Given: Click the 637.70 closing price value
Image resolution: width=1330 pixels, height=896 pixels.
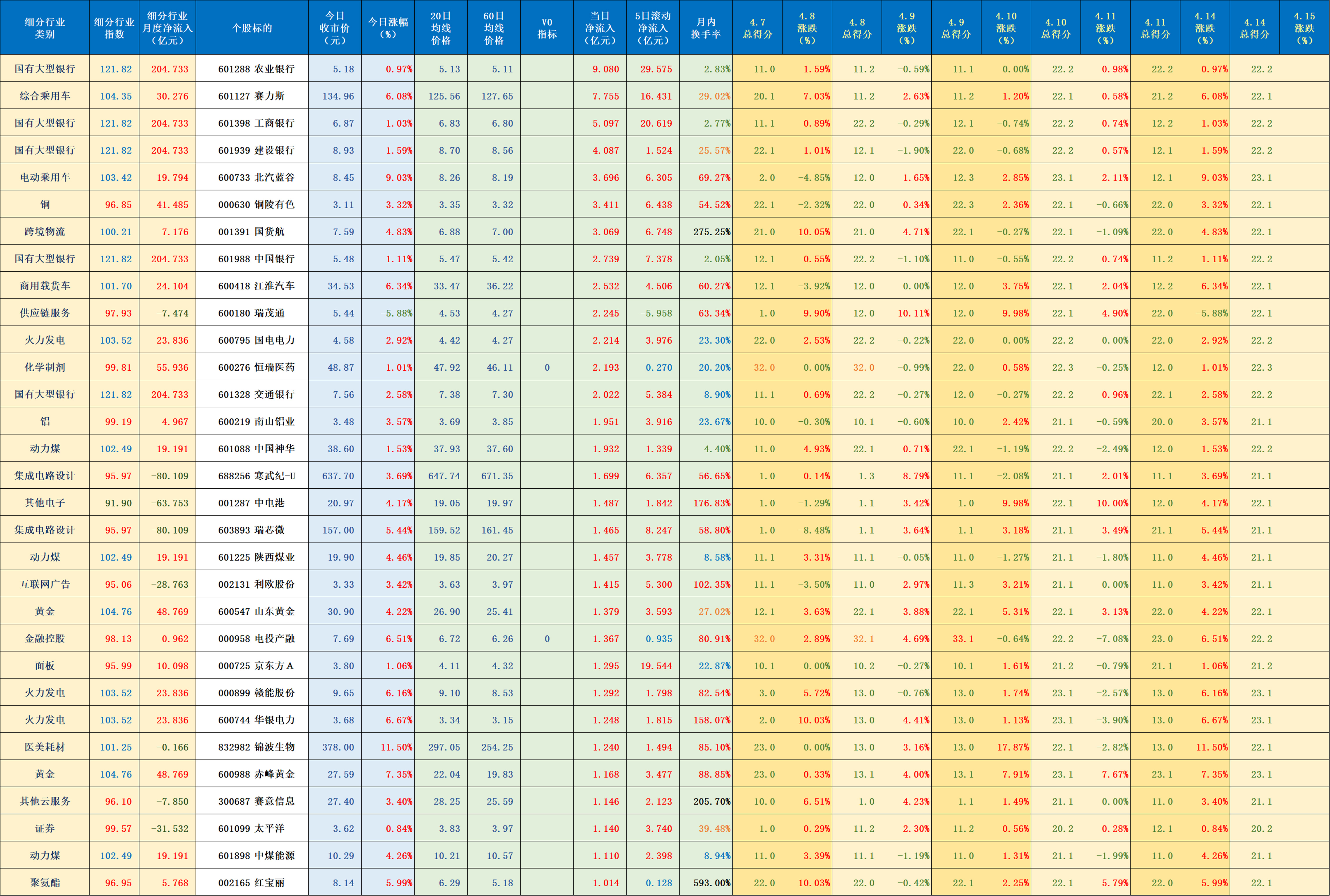Looking at the screenshot, I should click(x=338, y=477).
